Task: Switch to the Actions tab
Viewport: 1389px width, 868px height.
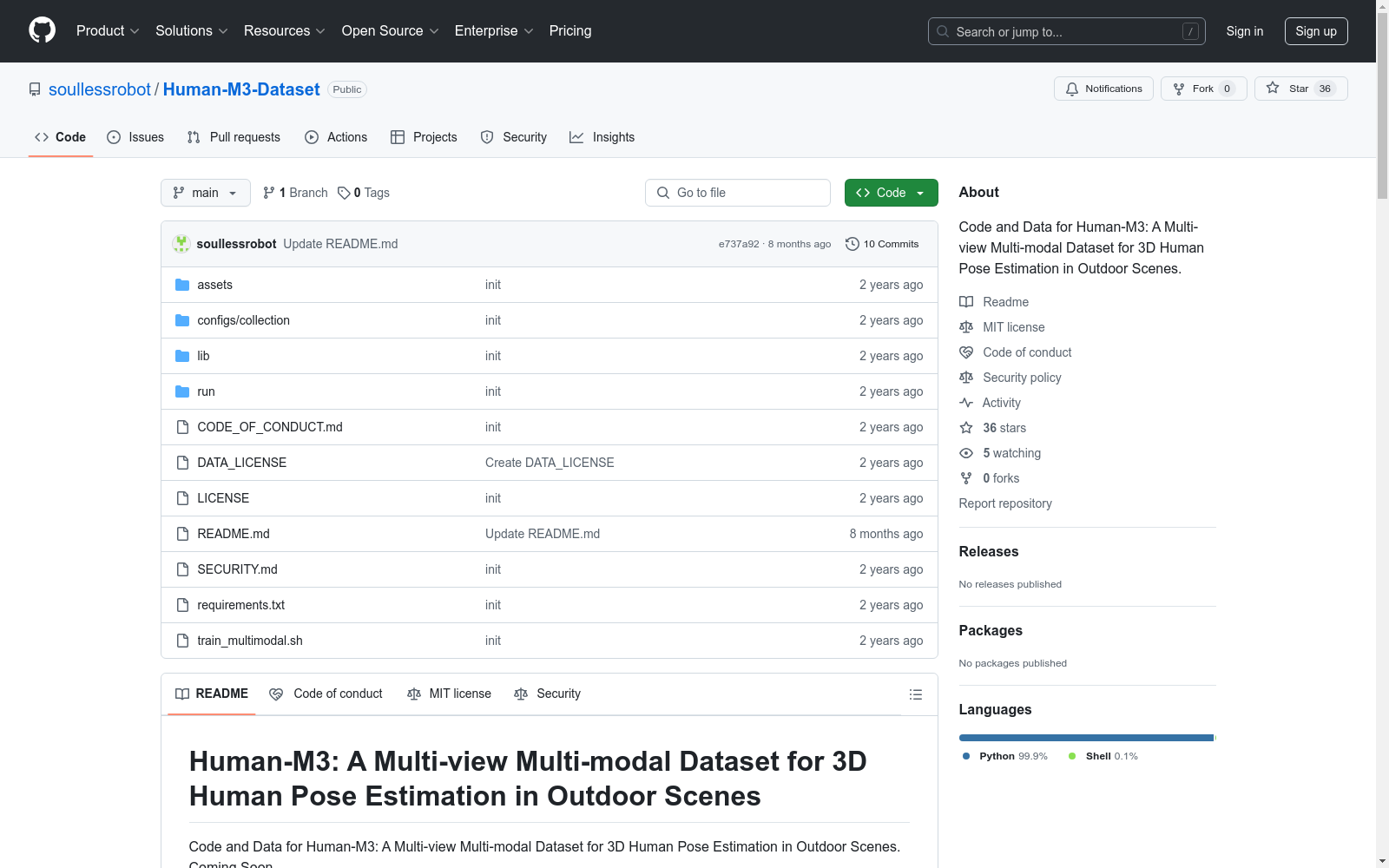Action: [336, 137]
